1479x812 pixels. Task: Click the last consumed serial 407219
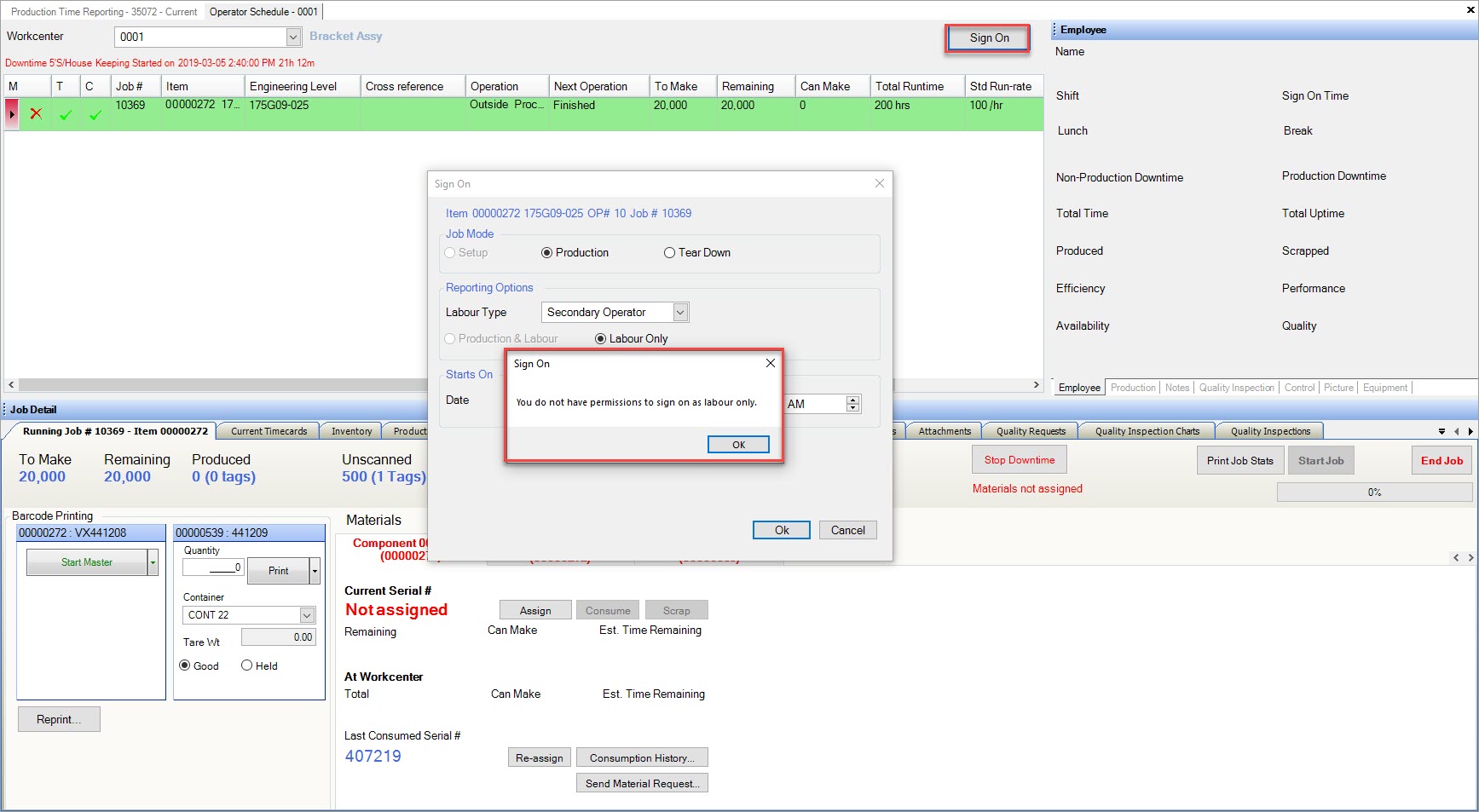pyautogui.click(x=373, y=756)
